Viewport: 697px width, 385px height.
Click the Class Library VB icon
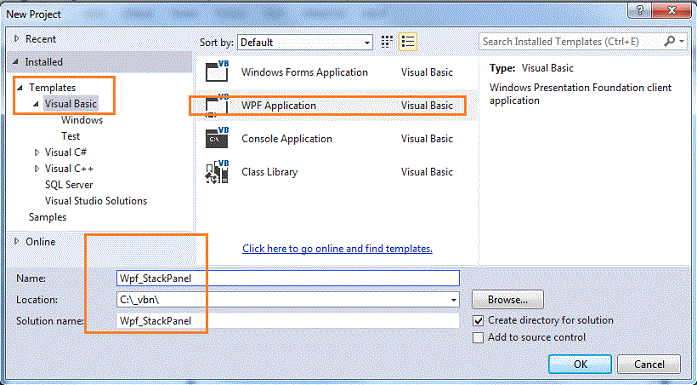click(x=217, y=172)
